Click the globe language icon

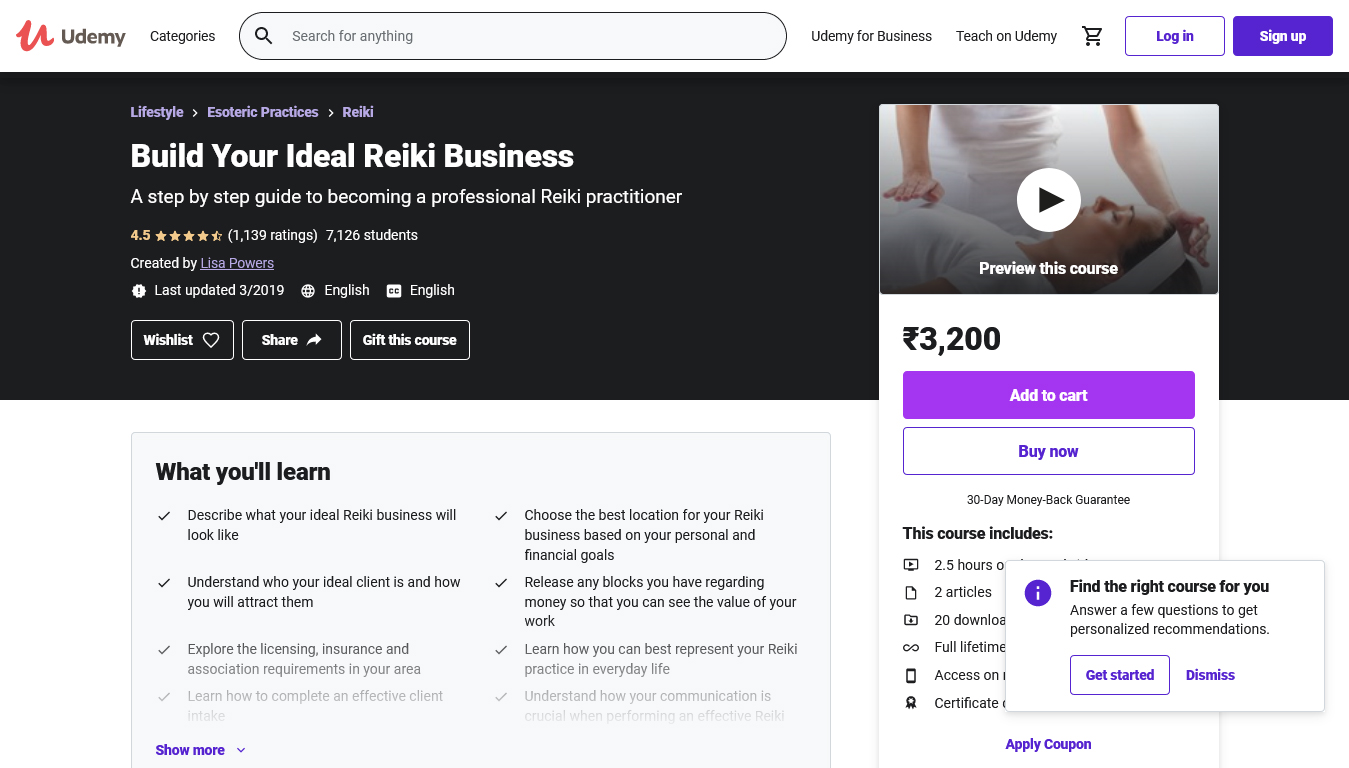click(308, 291)
